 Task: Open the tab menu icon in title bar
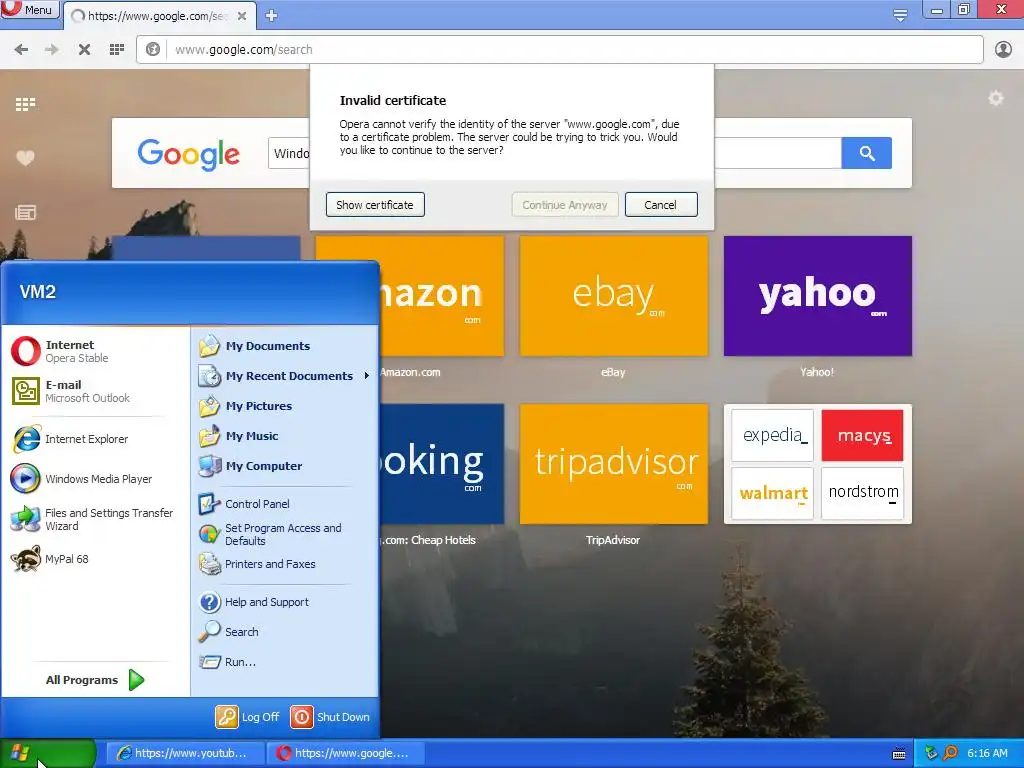[x=900, y=15]
